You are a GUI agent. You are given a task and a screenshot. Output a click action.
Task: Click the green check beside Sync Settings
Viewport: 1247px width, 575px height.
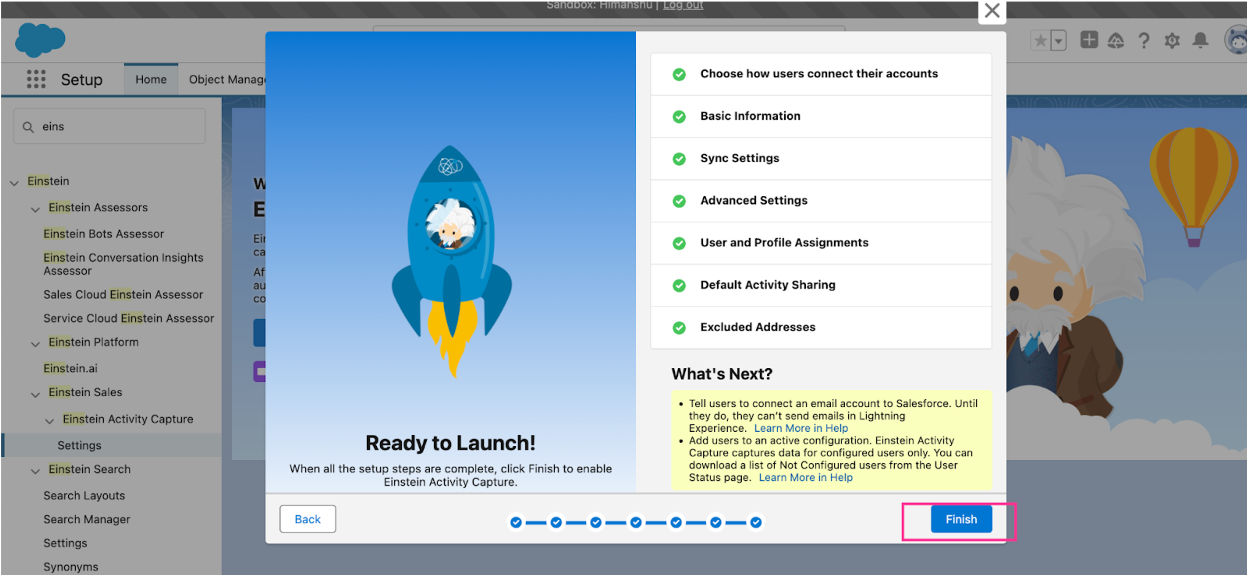[x=679, y=158]
